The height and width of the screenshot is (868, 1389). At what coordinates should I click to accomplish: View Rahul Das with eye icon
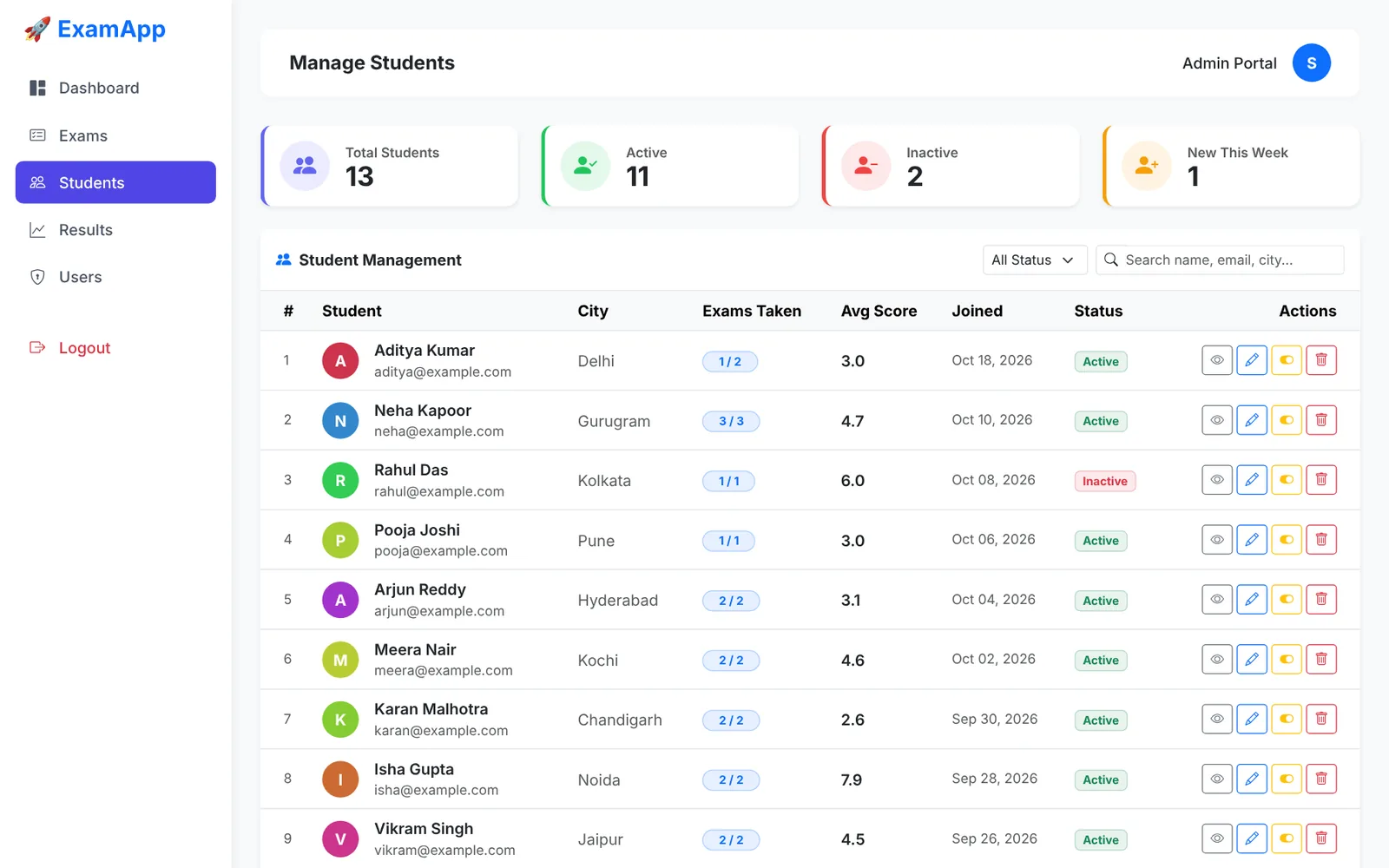(x=1217, y=480)
